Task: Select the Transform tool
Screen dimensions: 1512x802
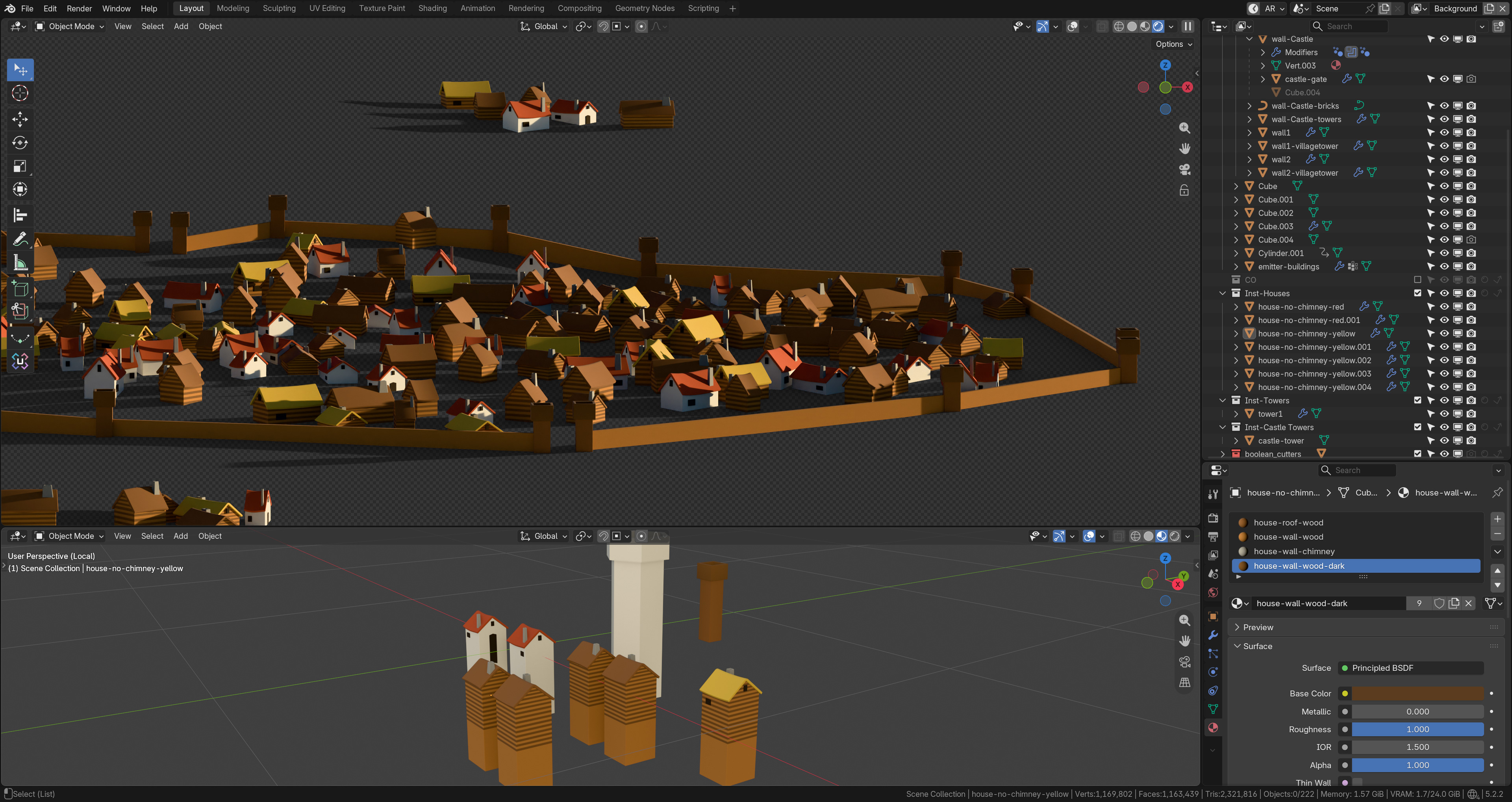Action: (x=20, y=189)
